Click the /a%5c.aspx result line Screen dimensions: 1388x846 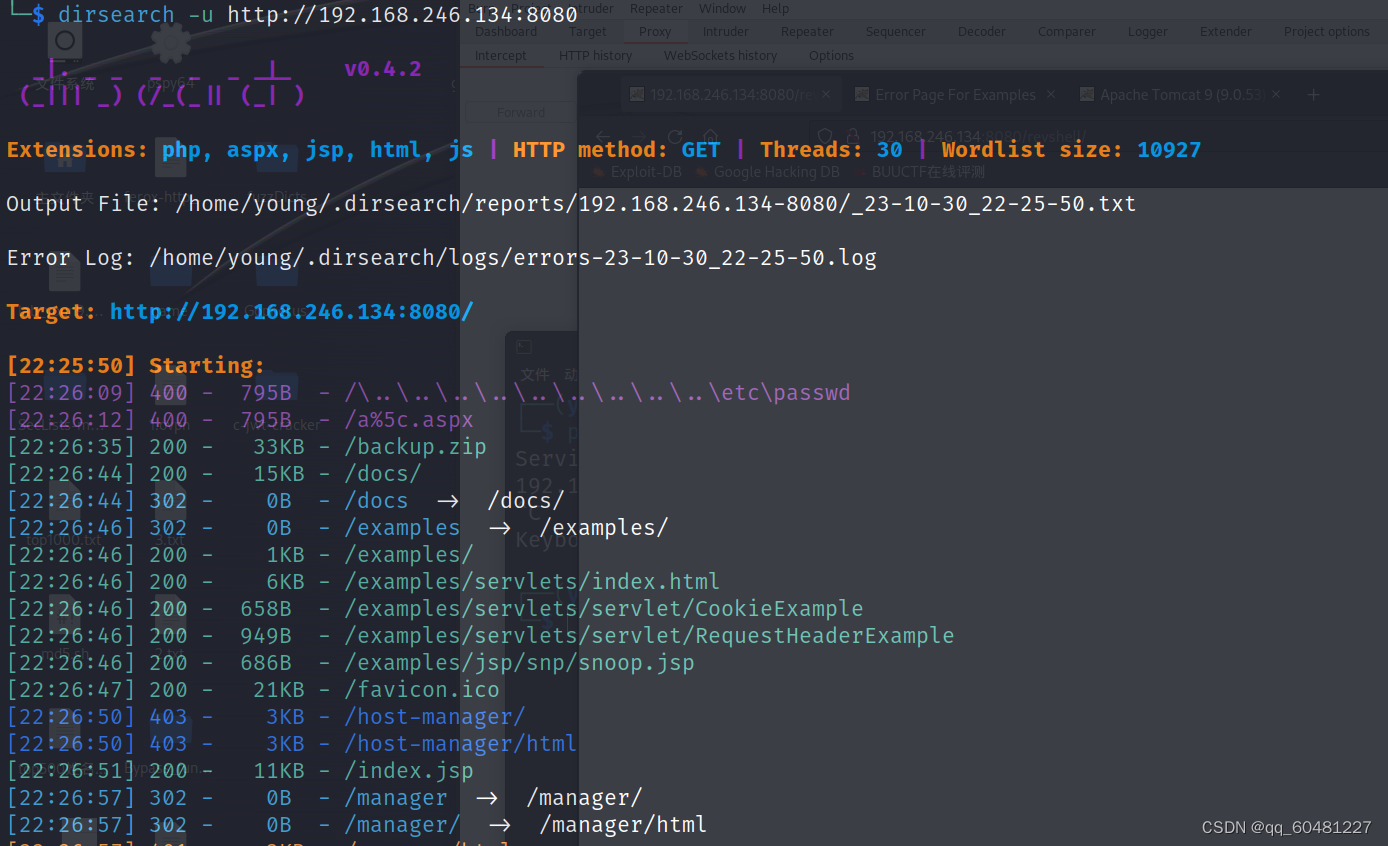click(240, 420)
